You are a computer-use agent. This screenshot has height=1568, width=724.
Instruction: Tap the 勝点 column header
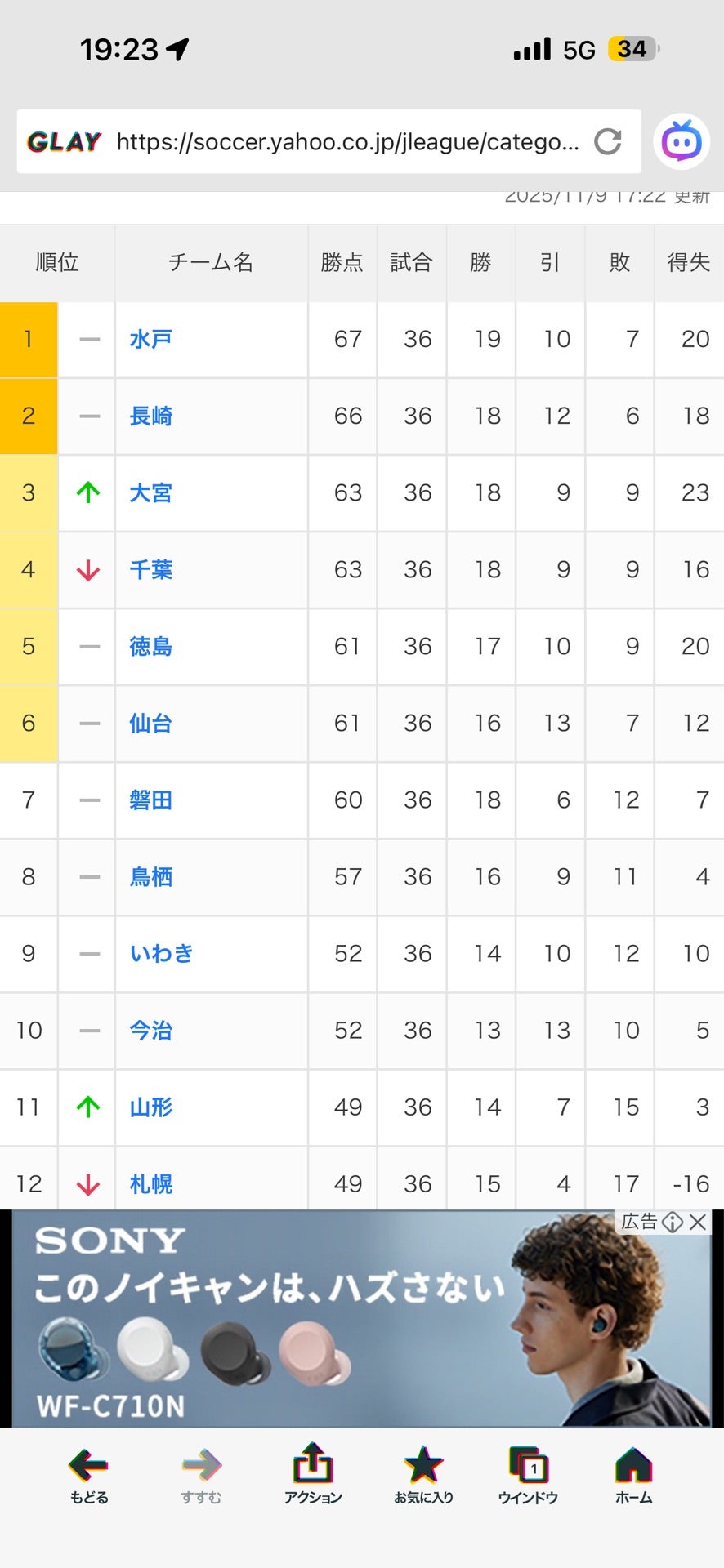click(342, 263)
